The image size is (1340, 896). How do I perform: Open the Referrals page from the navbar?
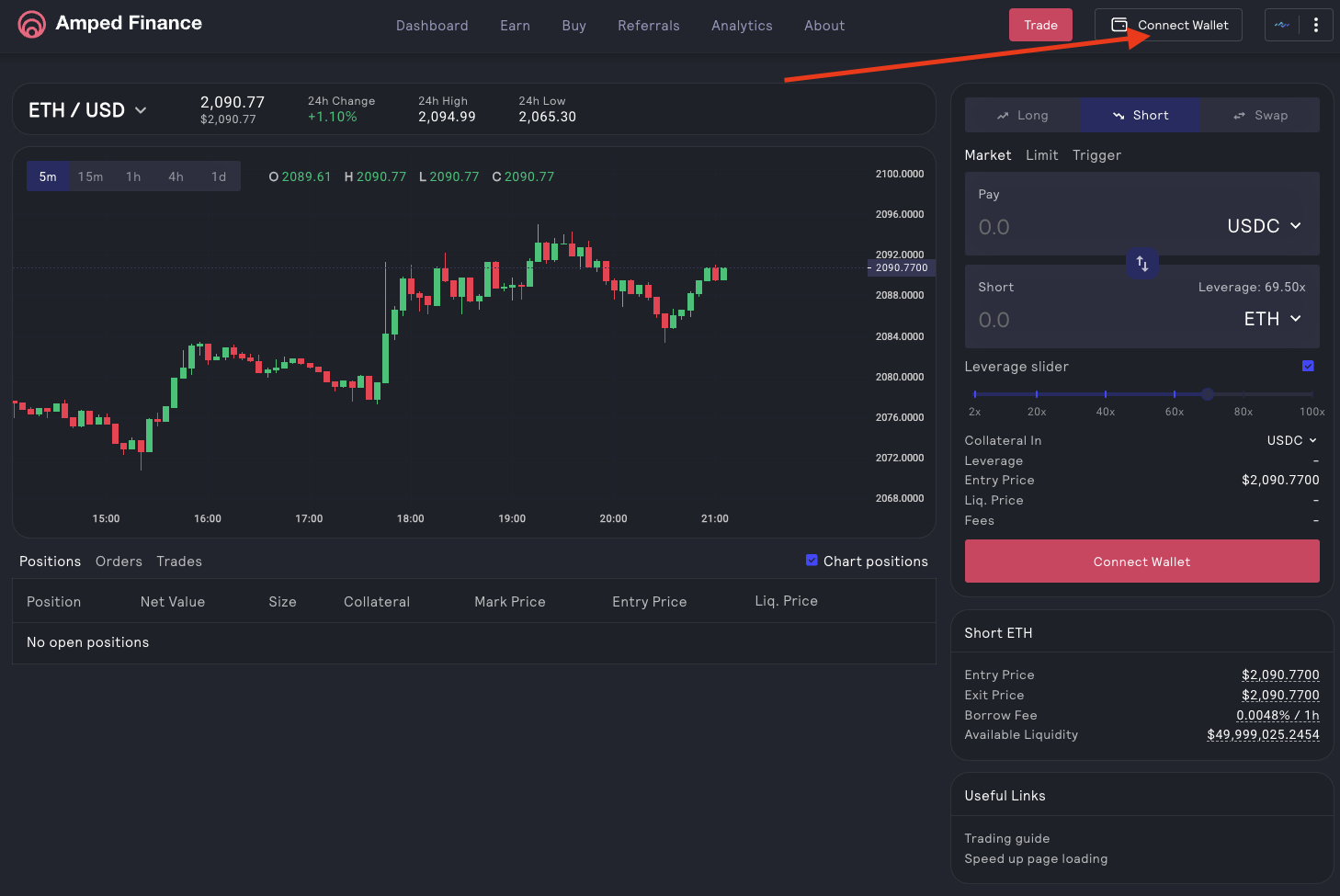tap(648, 25)
